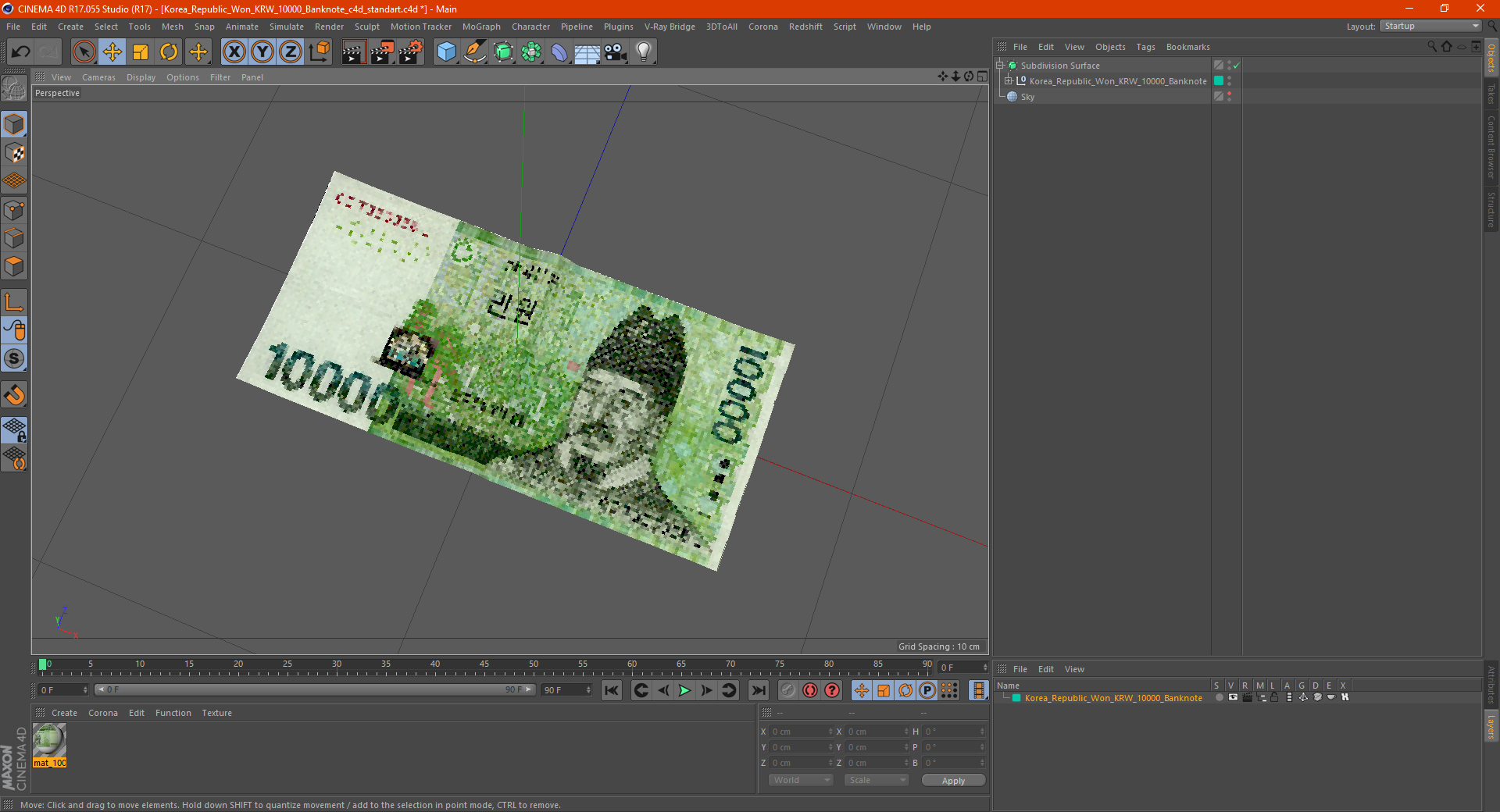Click the Camera object icon
Screen dimensions: 1500x812
point(616,52)
